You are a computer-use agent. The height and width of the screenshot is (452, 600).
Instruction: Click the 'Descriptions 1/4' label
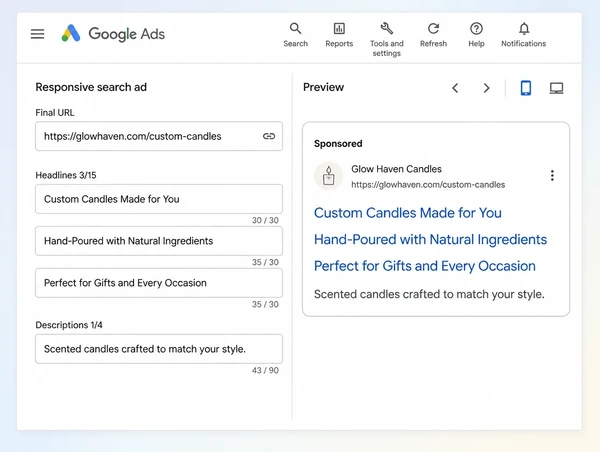(x=69, y=325)
